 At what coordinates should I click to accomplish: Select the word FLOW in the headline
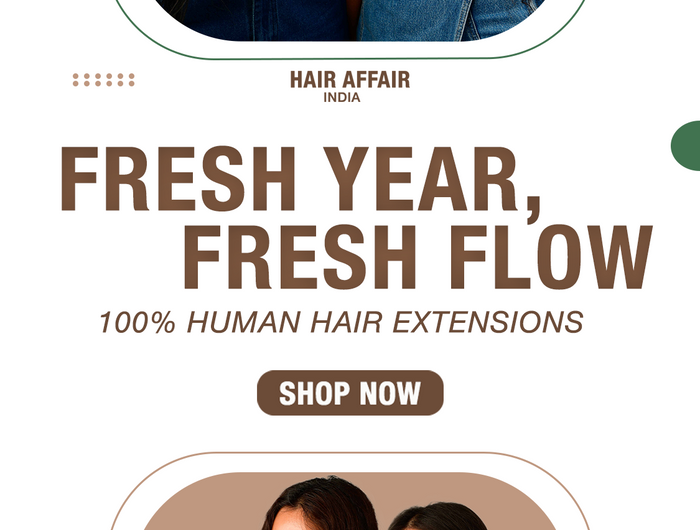click(x=550, y=257)
